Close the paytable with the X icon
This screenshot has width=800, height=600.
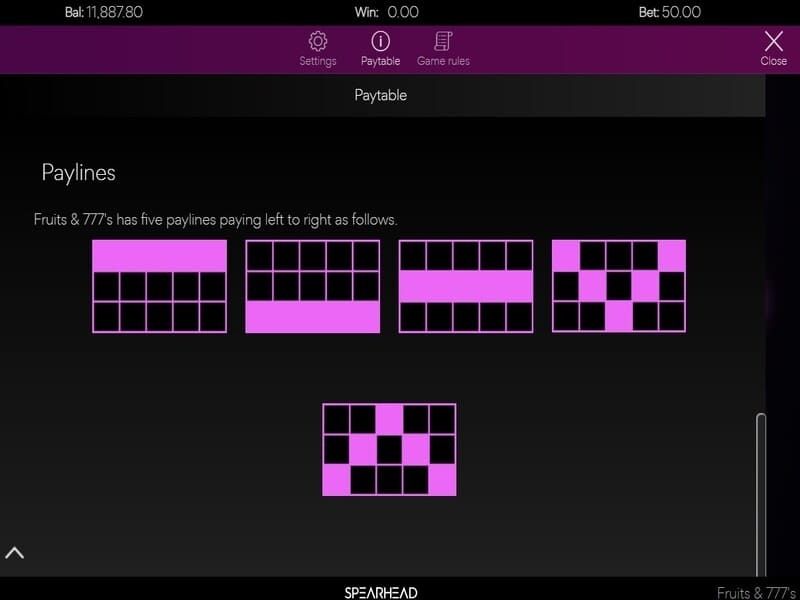773,40
